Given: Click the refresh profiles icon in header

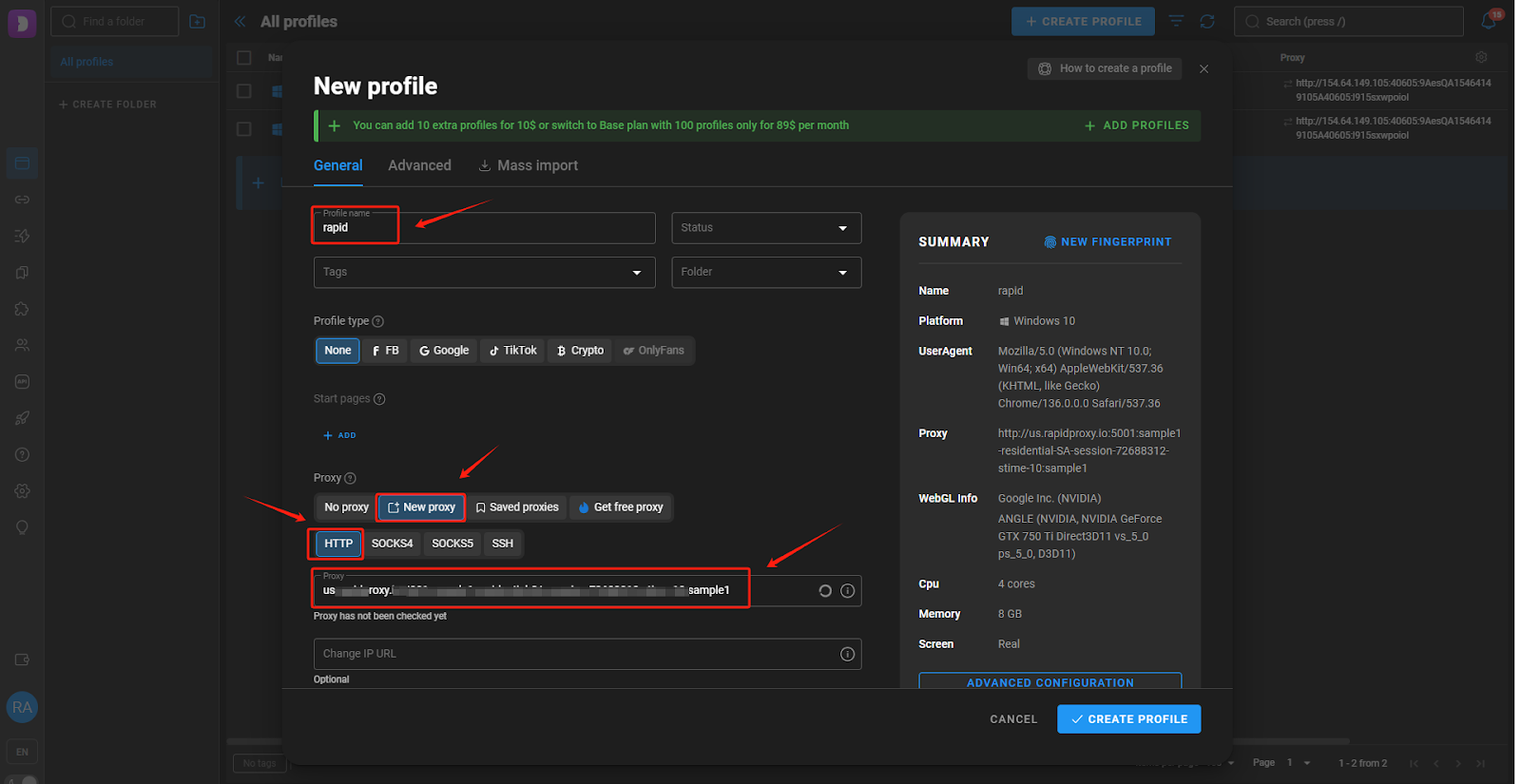Looking at the screenshot, I should point(1207,21).
